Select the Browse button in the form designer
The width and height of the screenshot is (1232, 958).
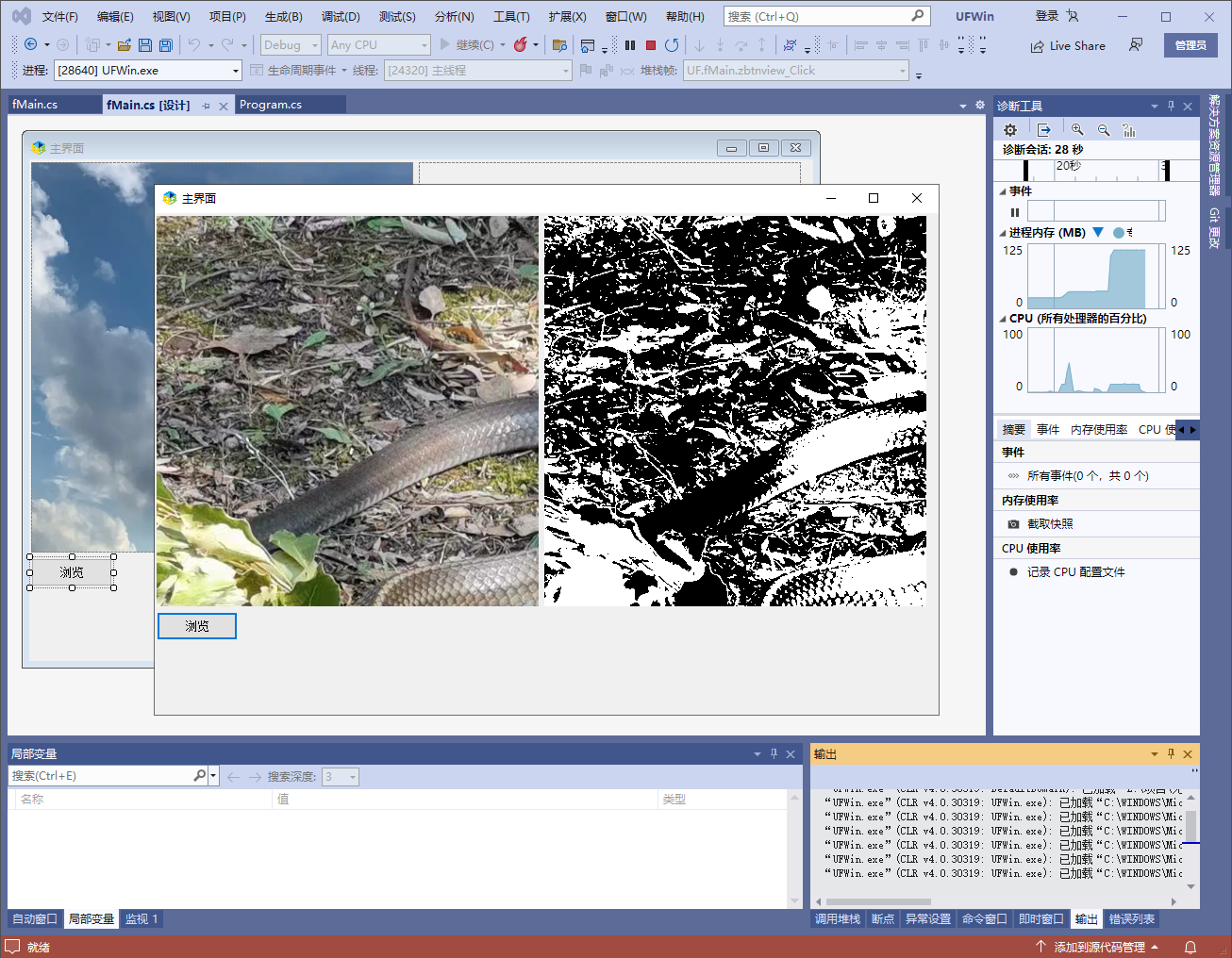[x=72, y=572]
